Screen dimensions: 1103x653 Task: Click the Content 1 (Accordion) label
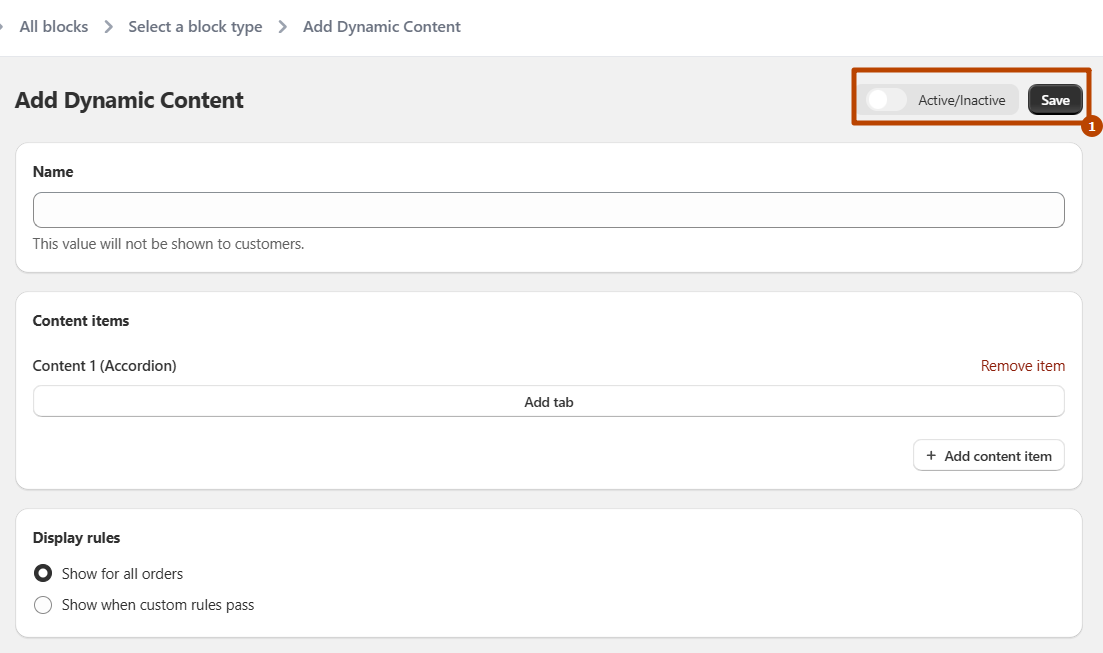click(x=104, y=366)
